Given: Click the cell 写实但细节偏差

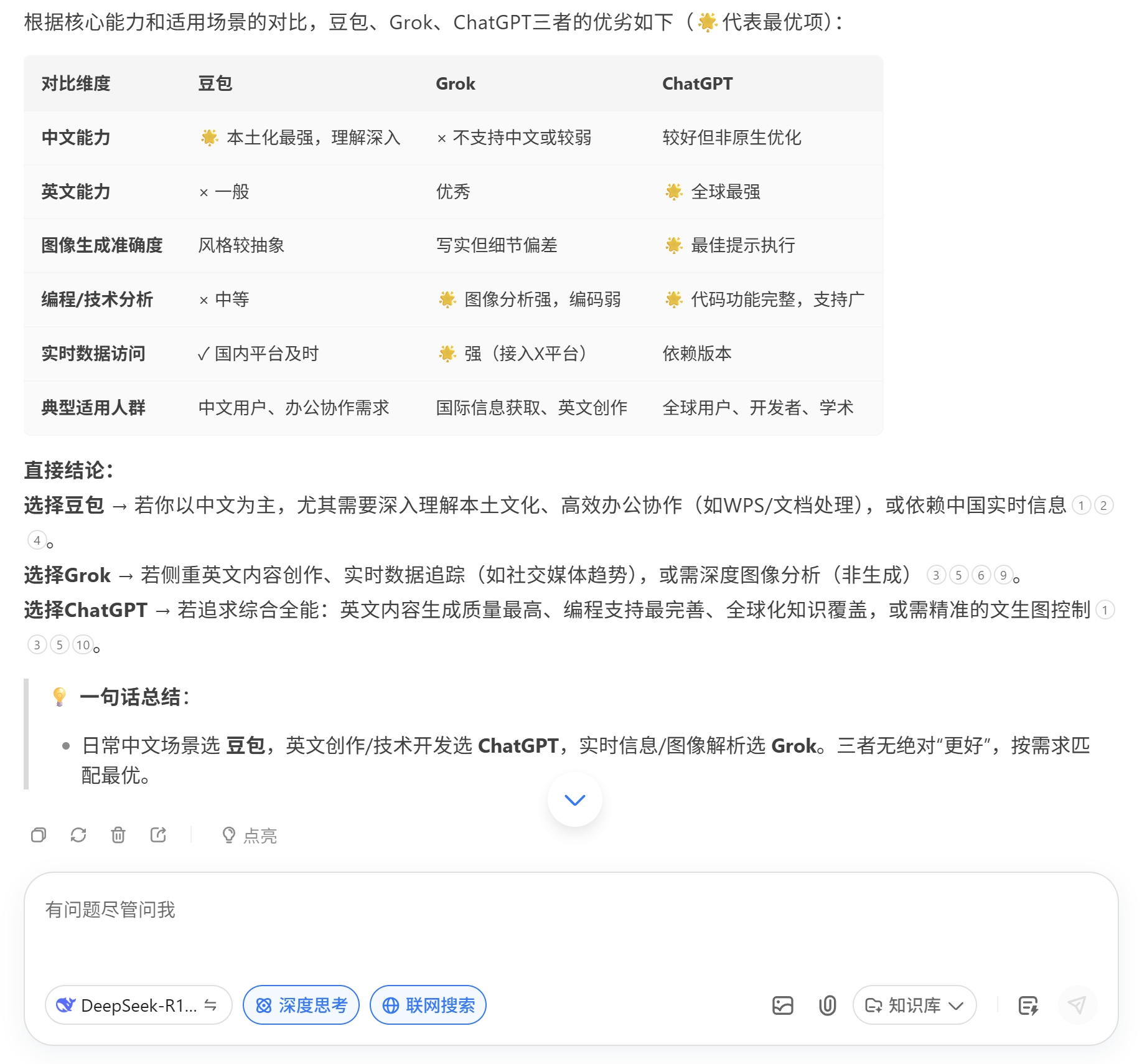Looking at the screenshot, I should 497,245.
